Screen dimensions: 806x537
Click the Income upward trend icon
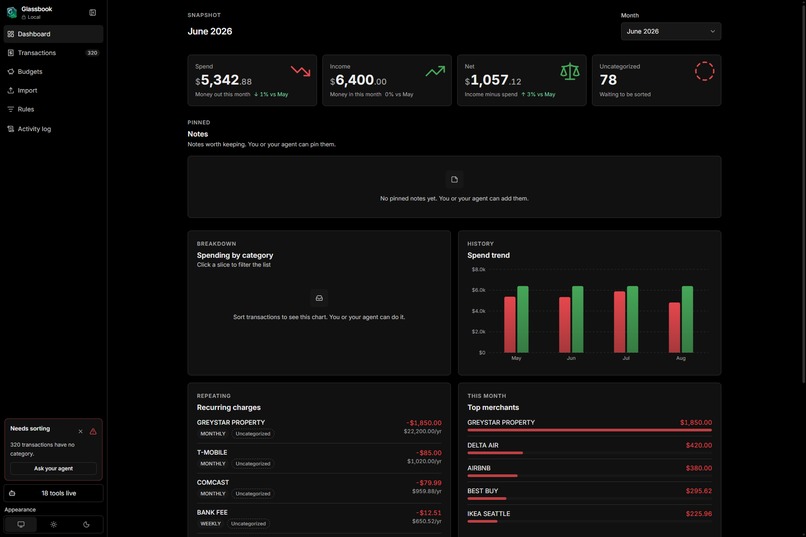[x=435, y=71]
